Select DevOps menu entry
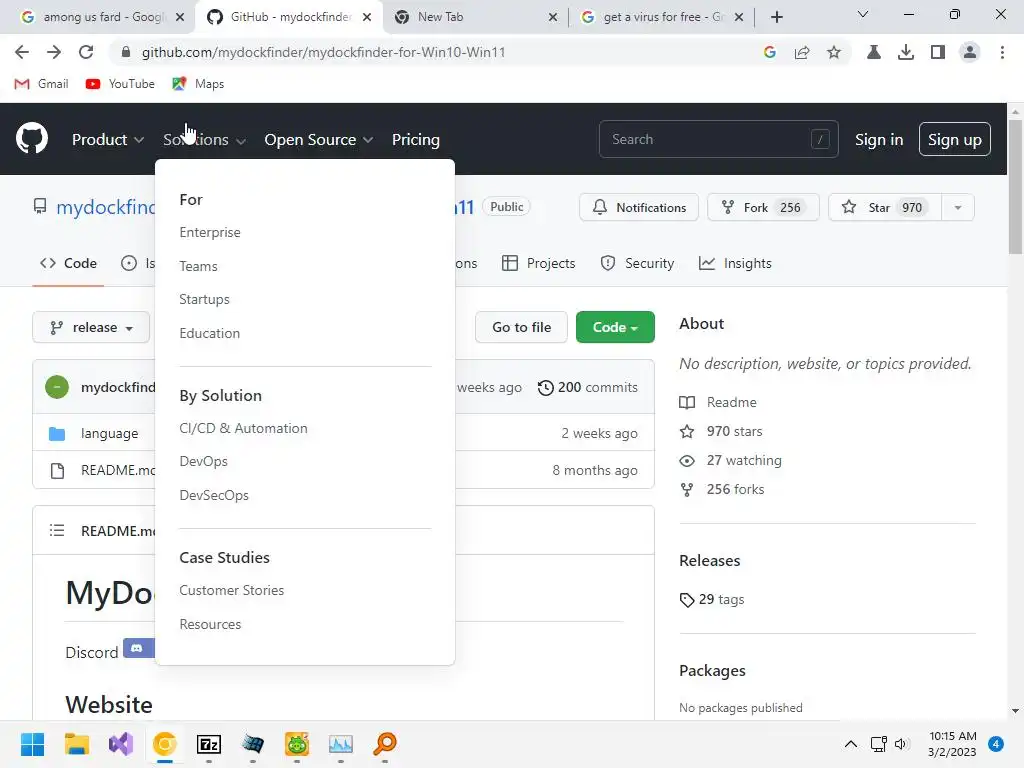This screenshot has width=1024, height=768. click(x=204, y=461)
